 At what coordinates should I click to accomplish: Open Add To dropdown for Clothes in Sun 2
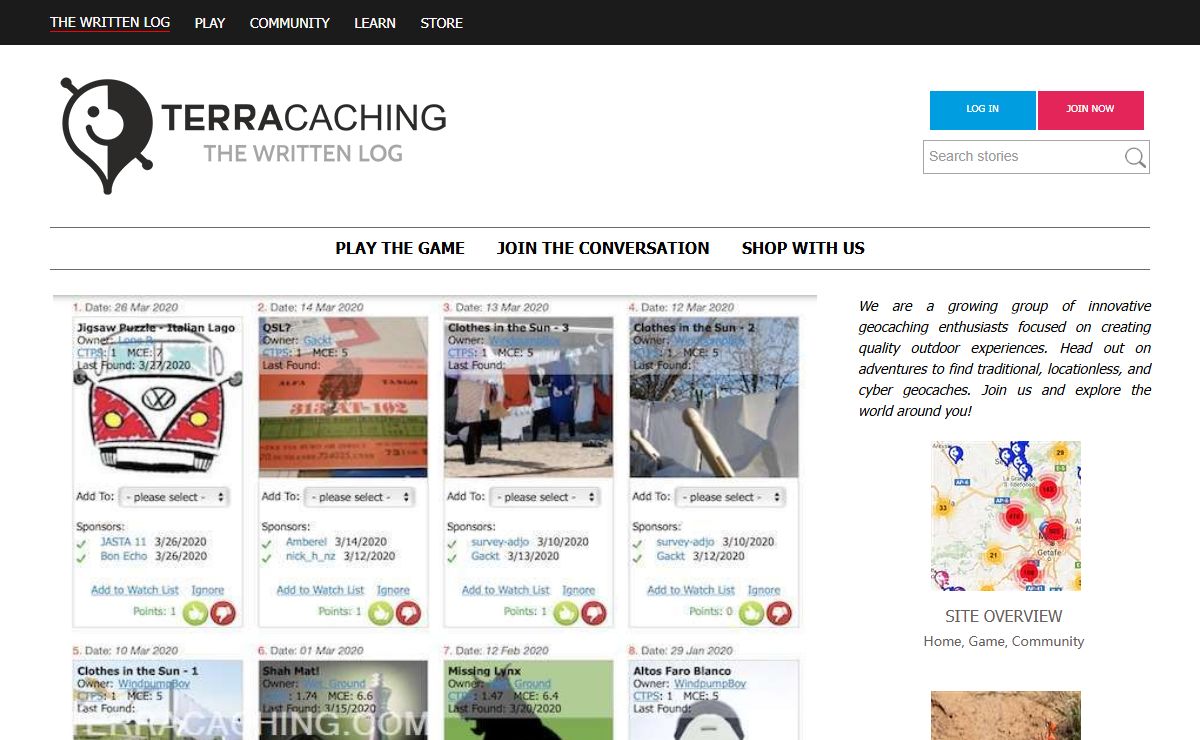click(x=730, y=497)
